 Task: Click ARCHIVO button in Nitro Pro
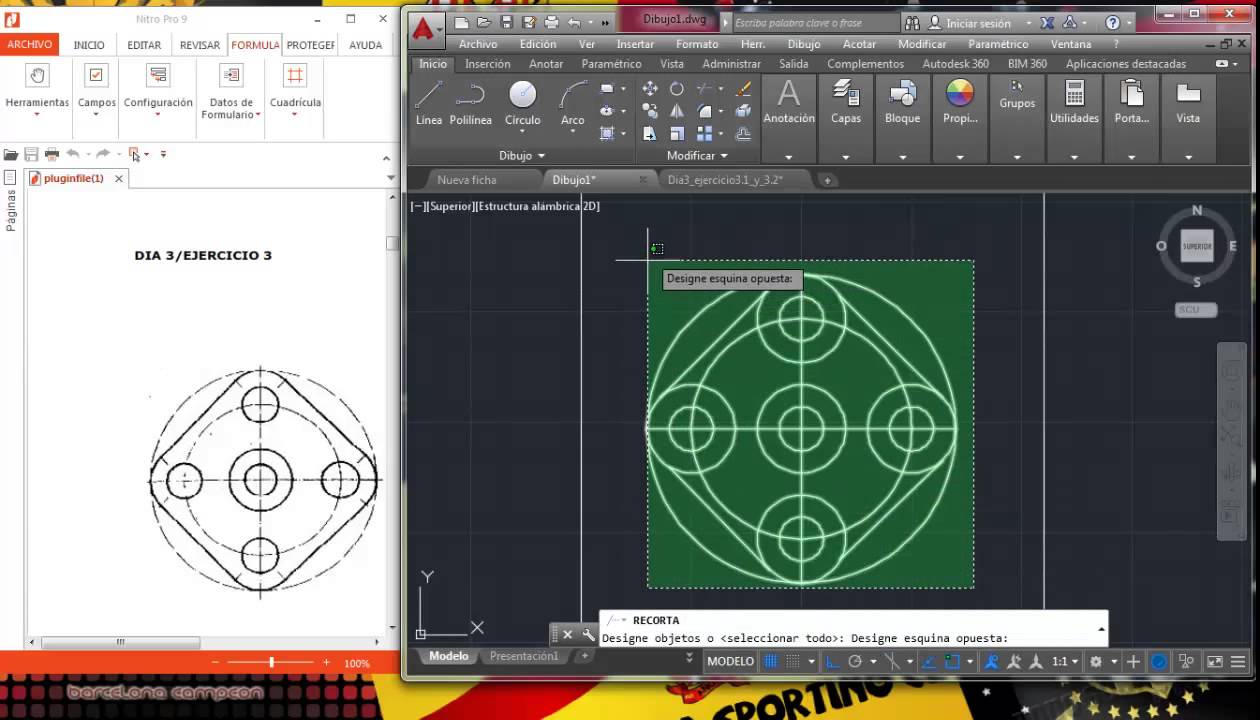(x=29, y=45)
